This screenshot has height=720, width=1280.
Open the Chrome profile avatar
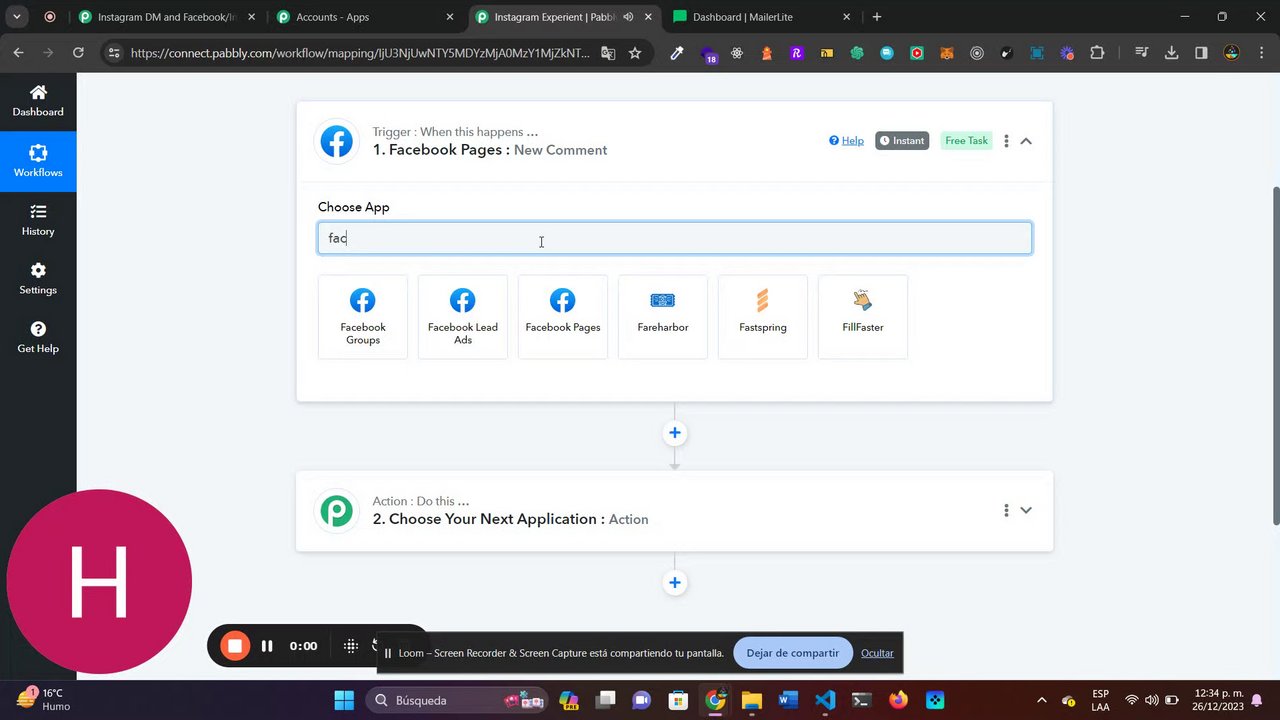point(1231,53)
